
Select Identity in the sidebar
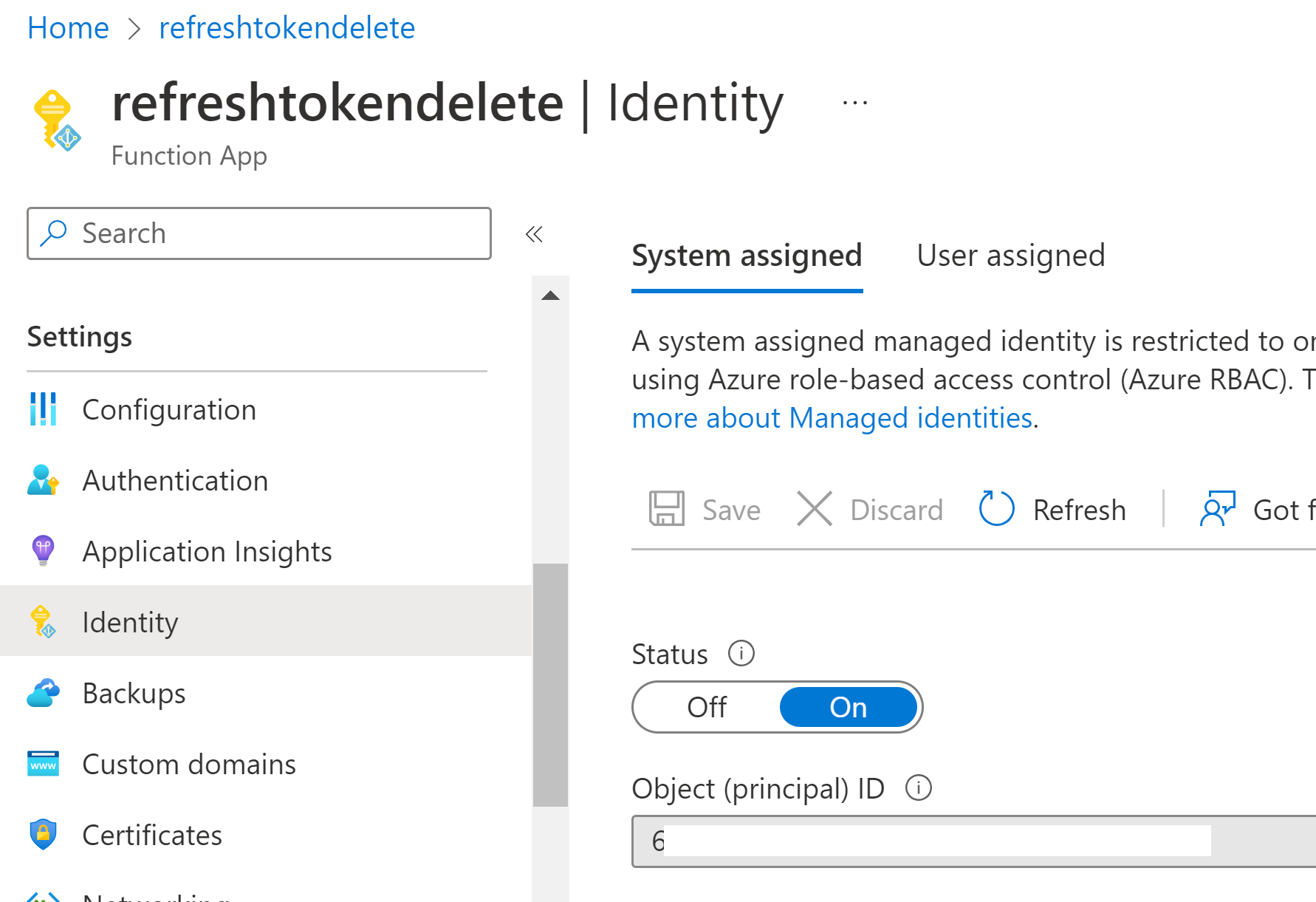click(x=266, y=622)
